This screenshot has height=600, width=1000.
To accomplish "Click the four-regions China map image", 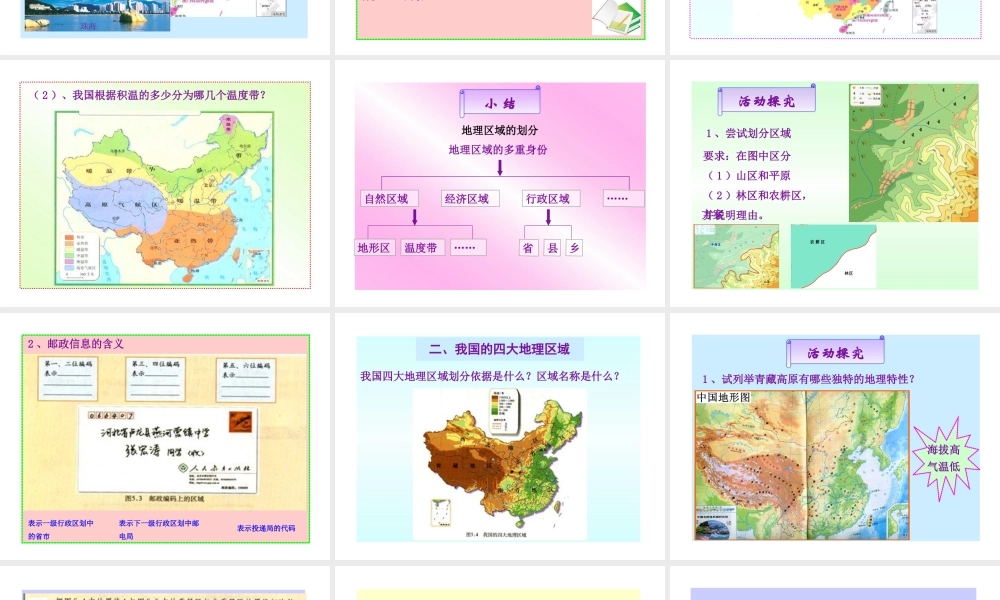I will [x=500, y=464].
